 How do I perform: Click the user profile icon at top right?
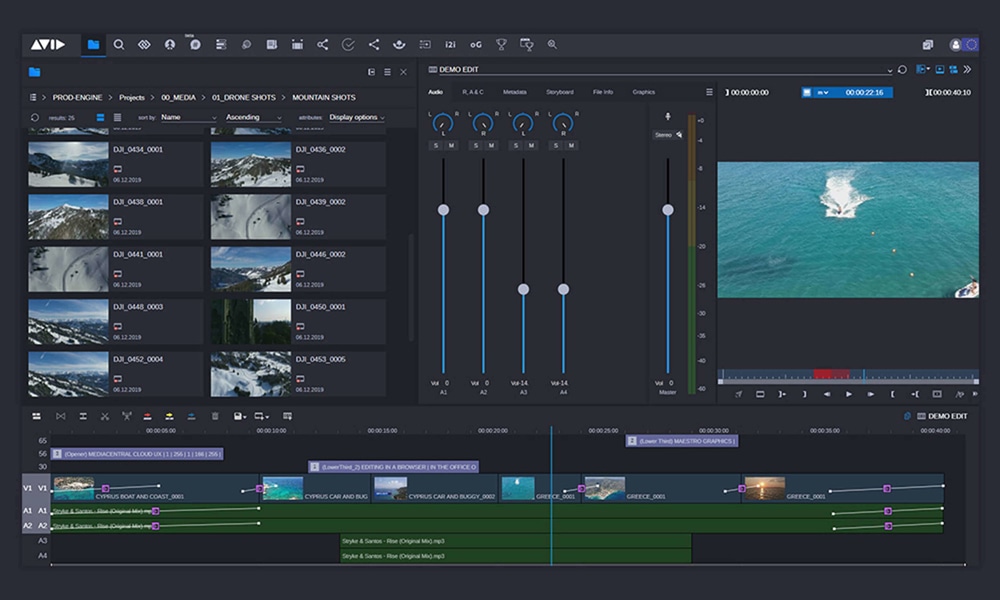(955, 45)
